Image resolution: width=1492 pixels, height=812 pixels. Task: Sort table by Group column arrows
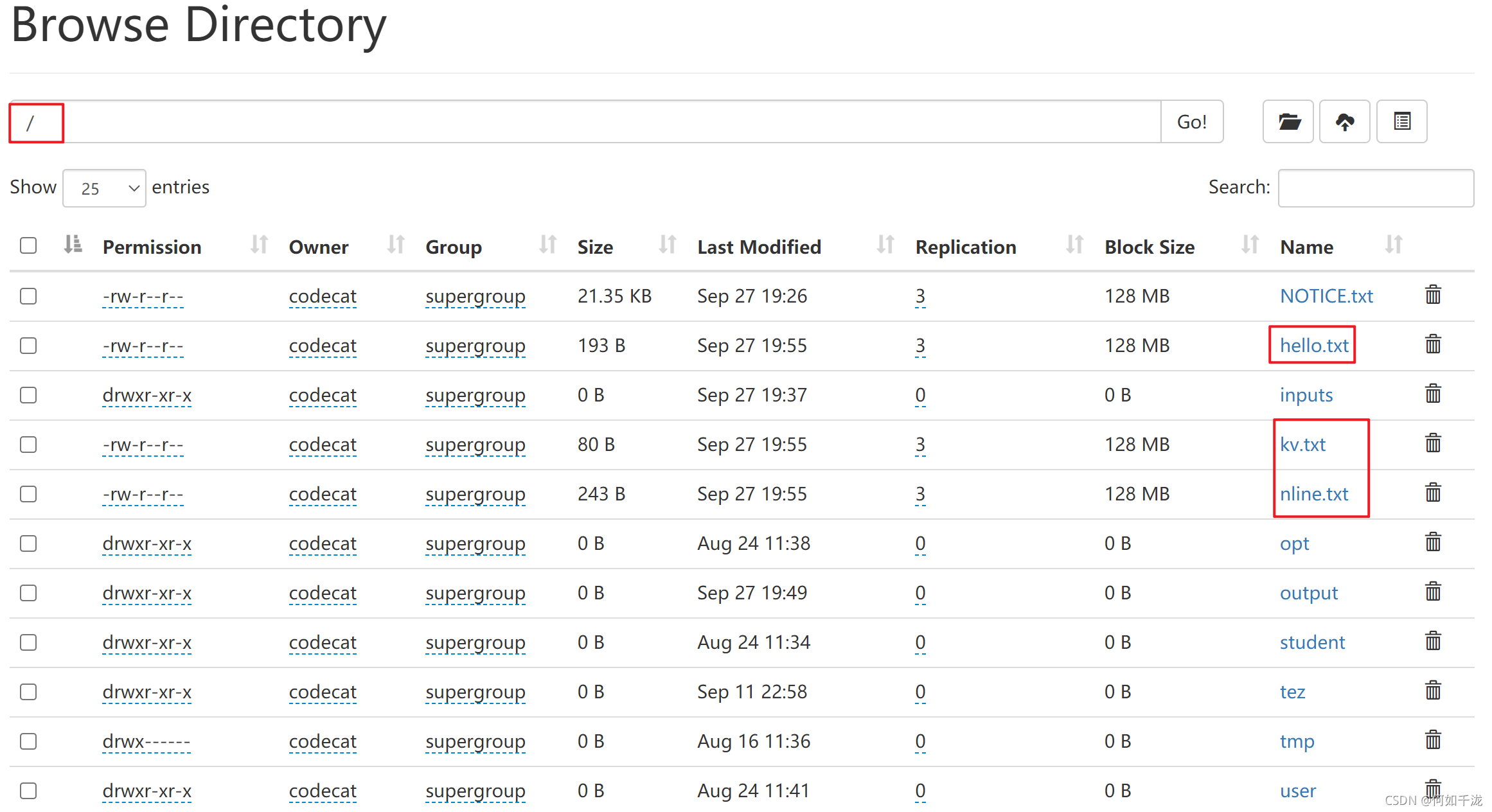[547, 245]
